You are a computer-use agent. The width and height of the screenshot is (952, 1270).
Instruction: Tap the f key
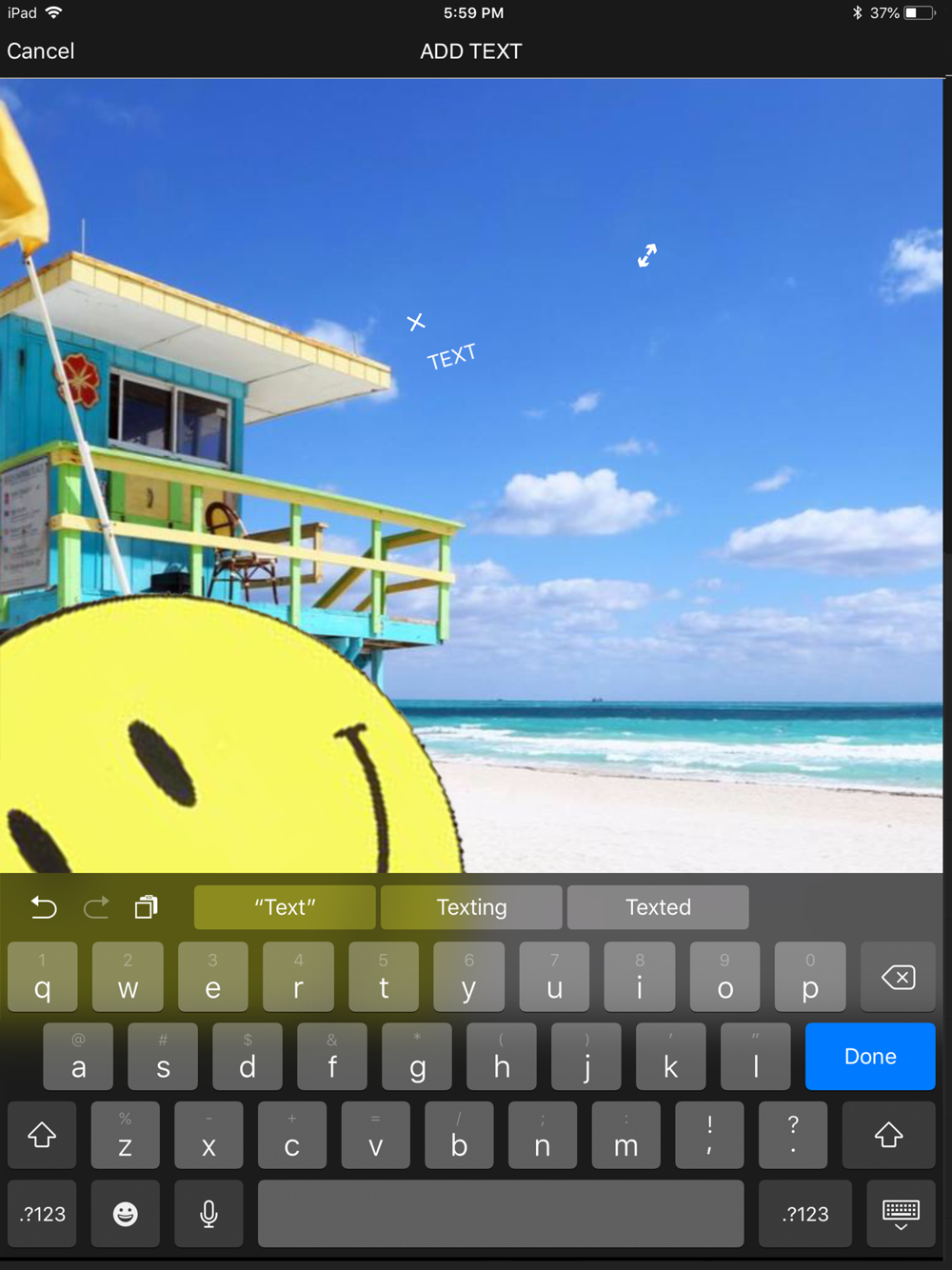(x=332, y=1057)
